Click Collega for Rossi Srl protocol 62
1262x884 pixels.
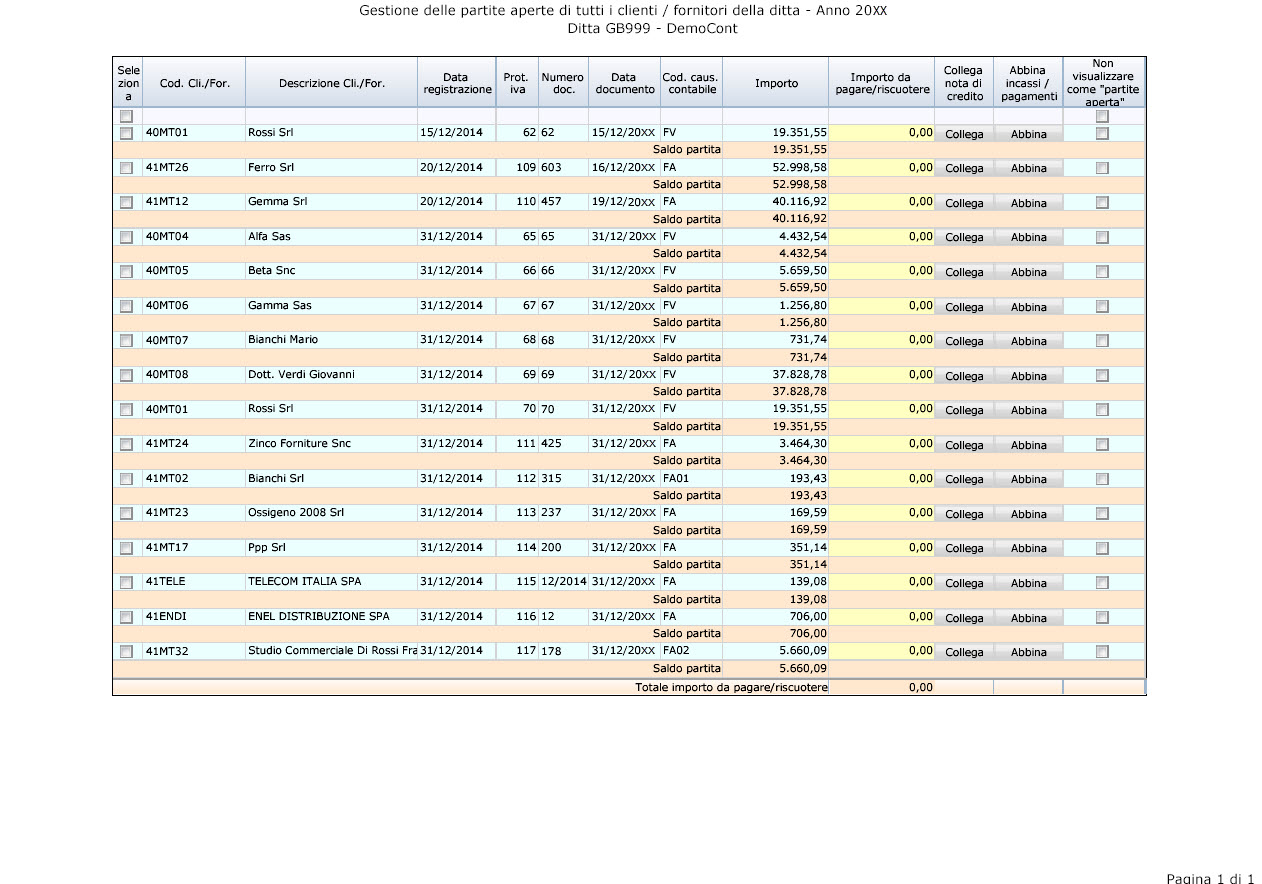(964, 134)
